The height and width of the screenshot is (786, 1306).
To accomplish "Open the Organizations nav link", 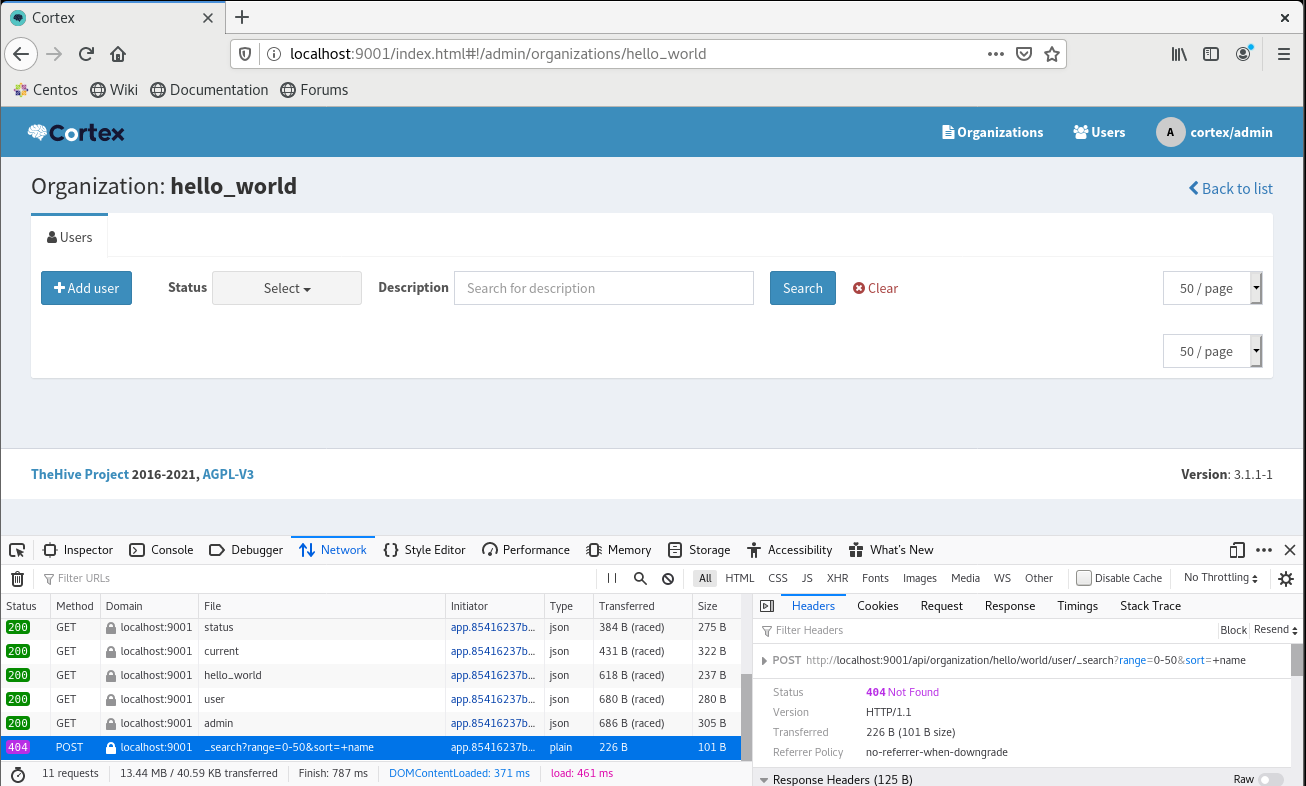I will tap(993, 132).
